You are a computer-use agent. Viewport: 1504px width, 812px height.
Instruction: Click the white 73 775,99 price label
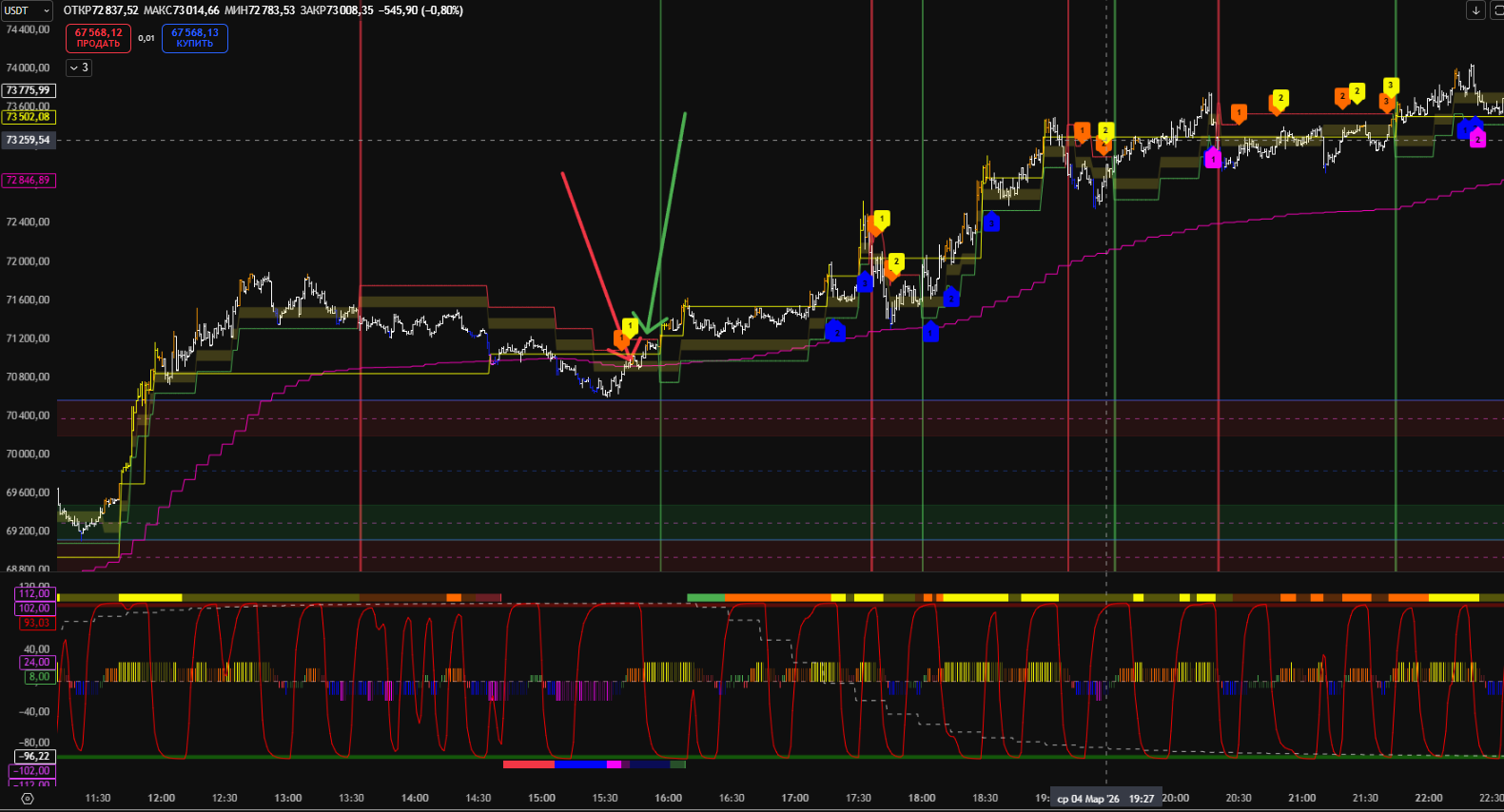(x=29, y=90)
